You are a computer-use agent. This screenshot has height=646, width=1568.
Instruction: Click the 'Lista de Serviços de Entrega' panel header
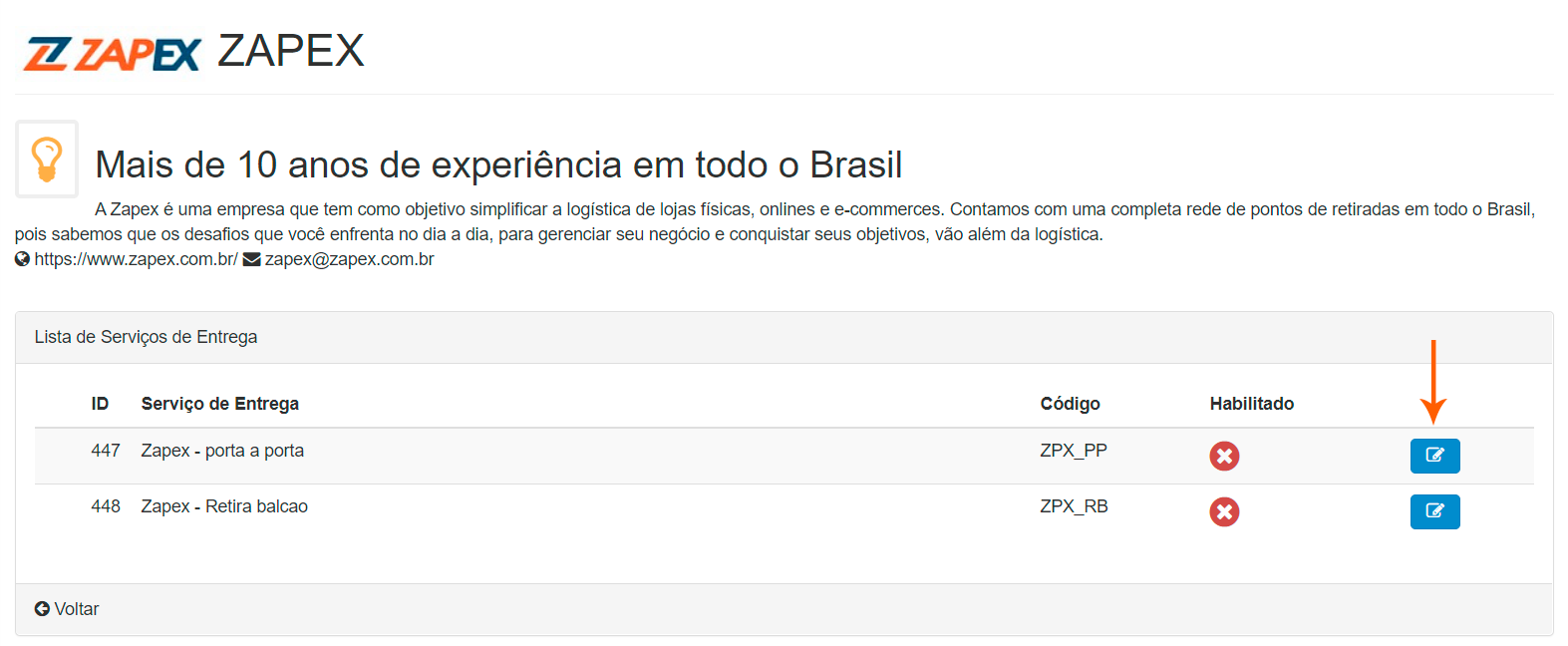[146, 337]
